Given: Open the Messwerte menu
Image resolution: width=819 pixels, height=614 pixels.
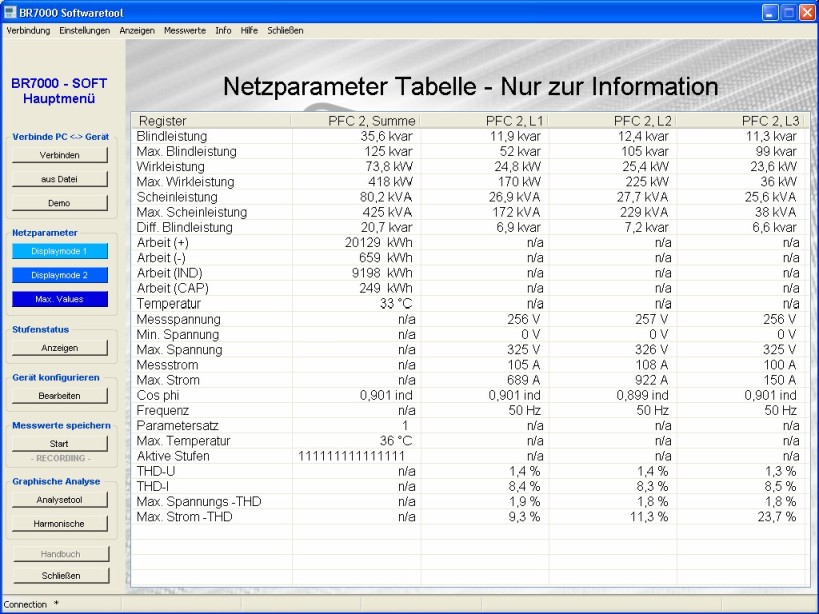Looking at the screenshot, I should (185, 31).
